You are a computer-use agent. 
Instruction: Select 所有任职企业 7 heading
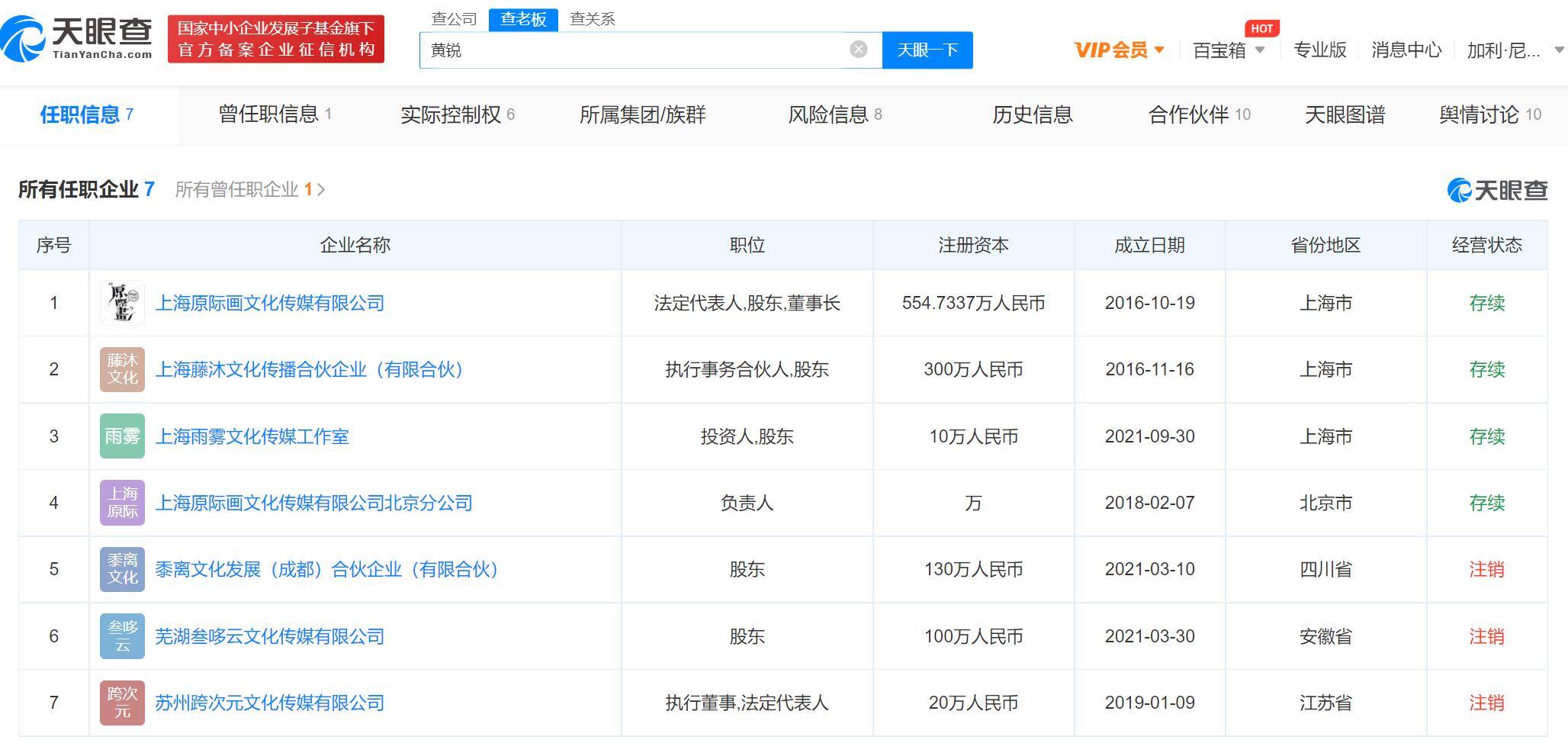coord(86,189)
